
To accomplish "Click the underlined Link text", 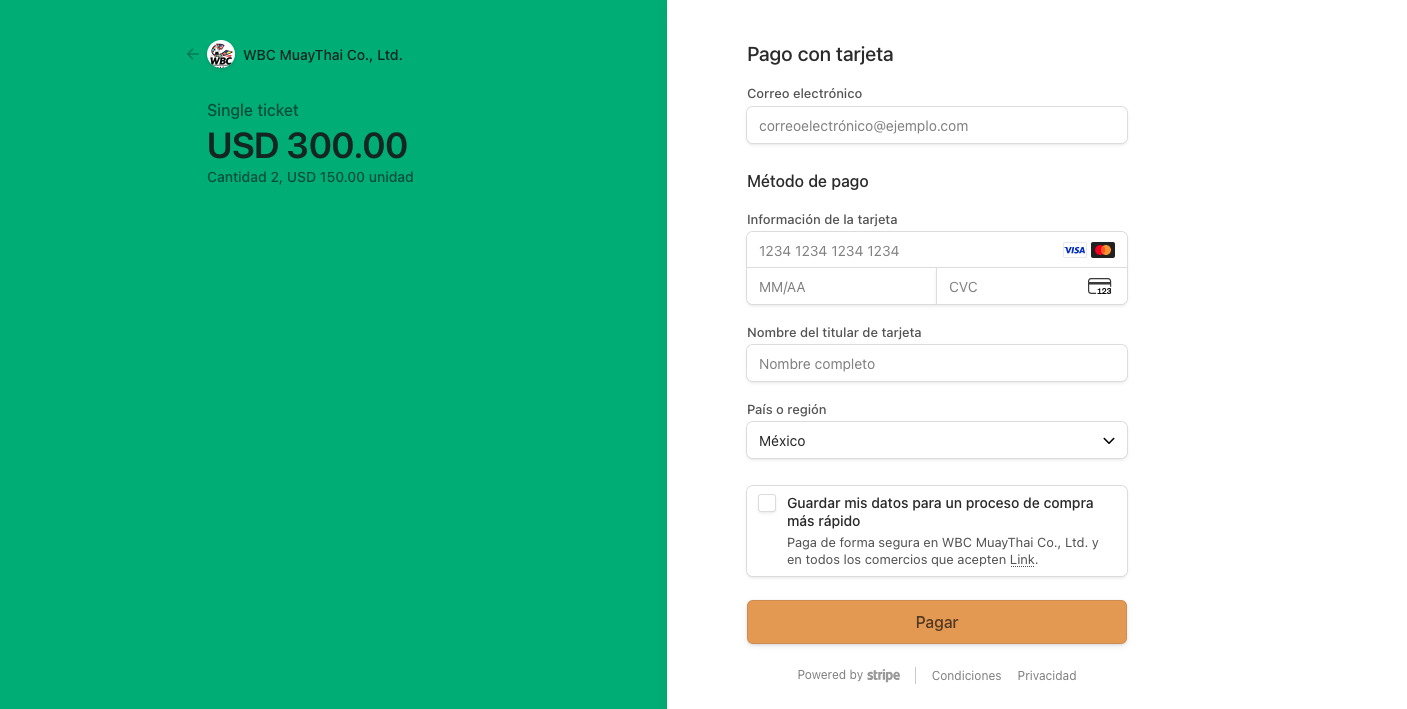I will 1022,560.
